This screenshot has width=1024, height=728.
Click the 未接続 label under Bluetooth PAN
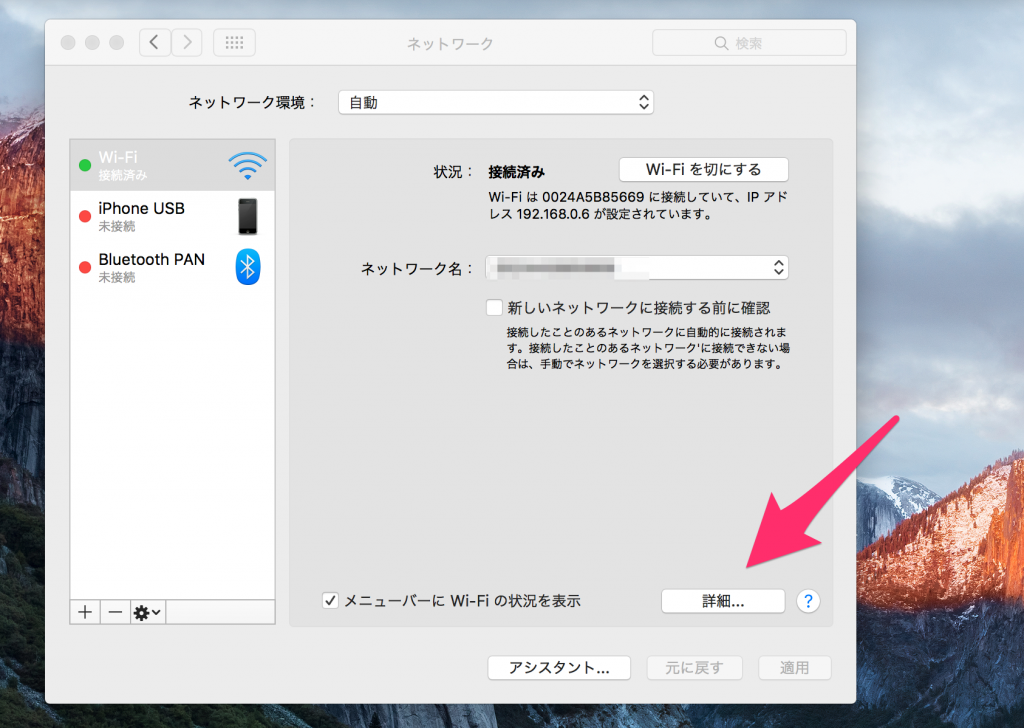[x=117, y=277]
